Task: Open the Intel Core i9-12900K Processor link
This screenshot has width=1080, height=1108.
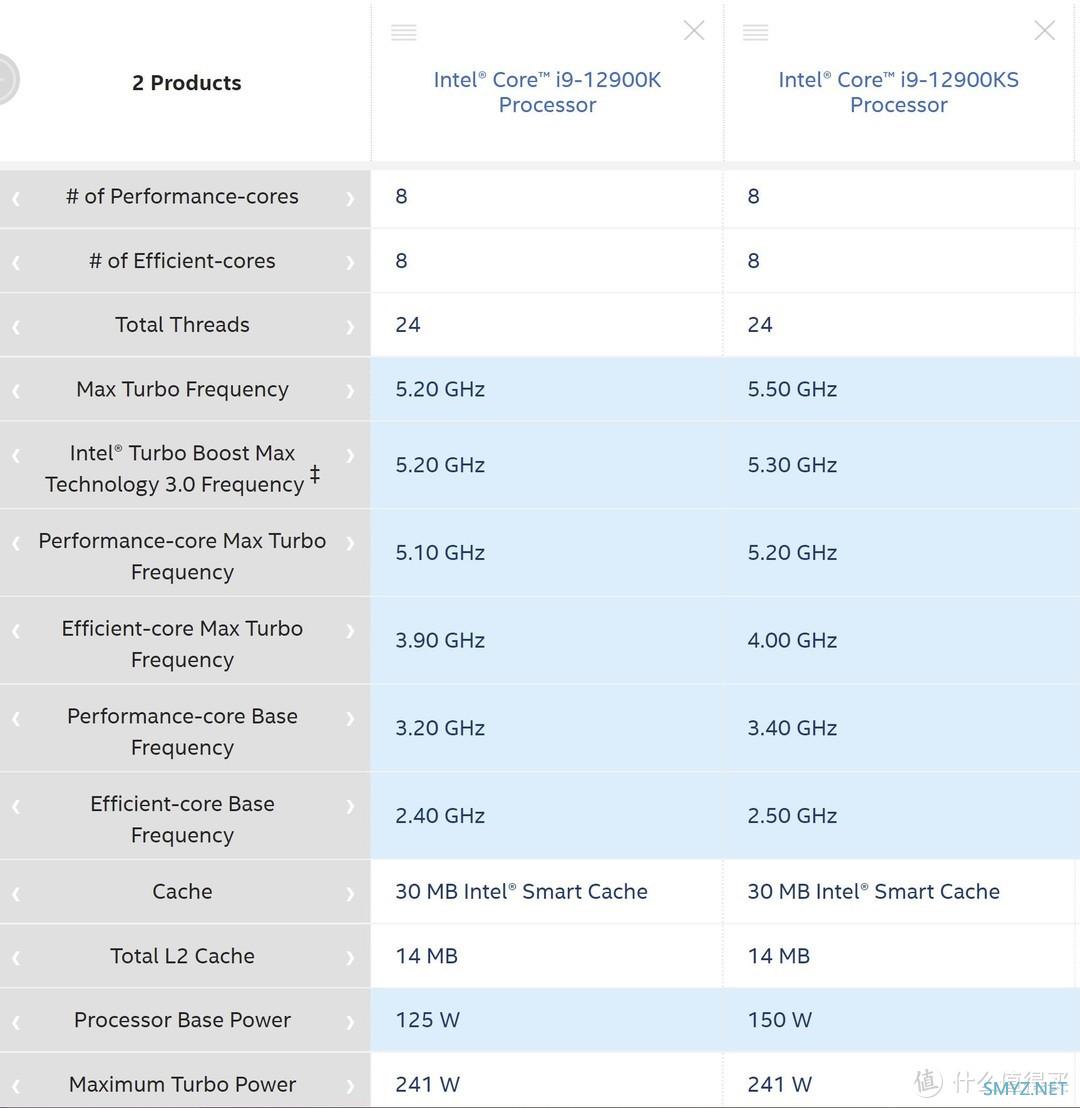Action: click(547, 92)
